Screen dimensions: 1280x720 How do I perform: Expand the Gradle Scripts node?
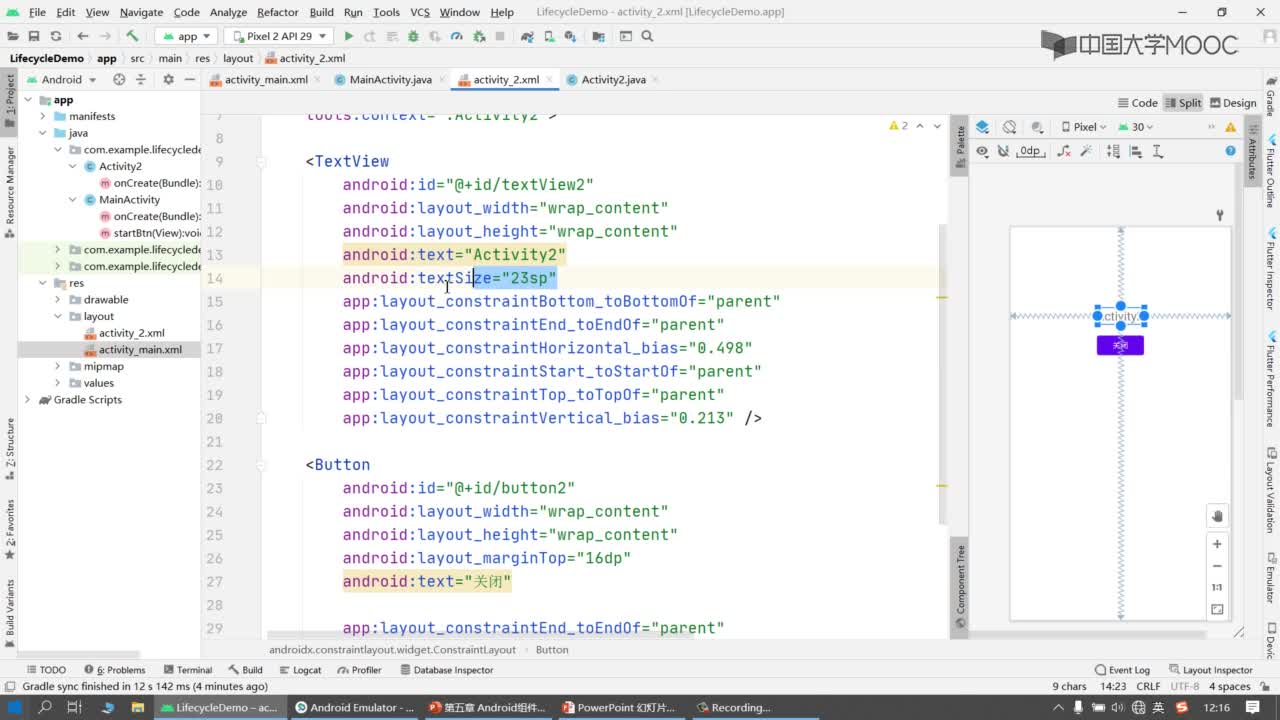pyautogui.click(x=29, y=399)
